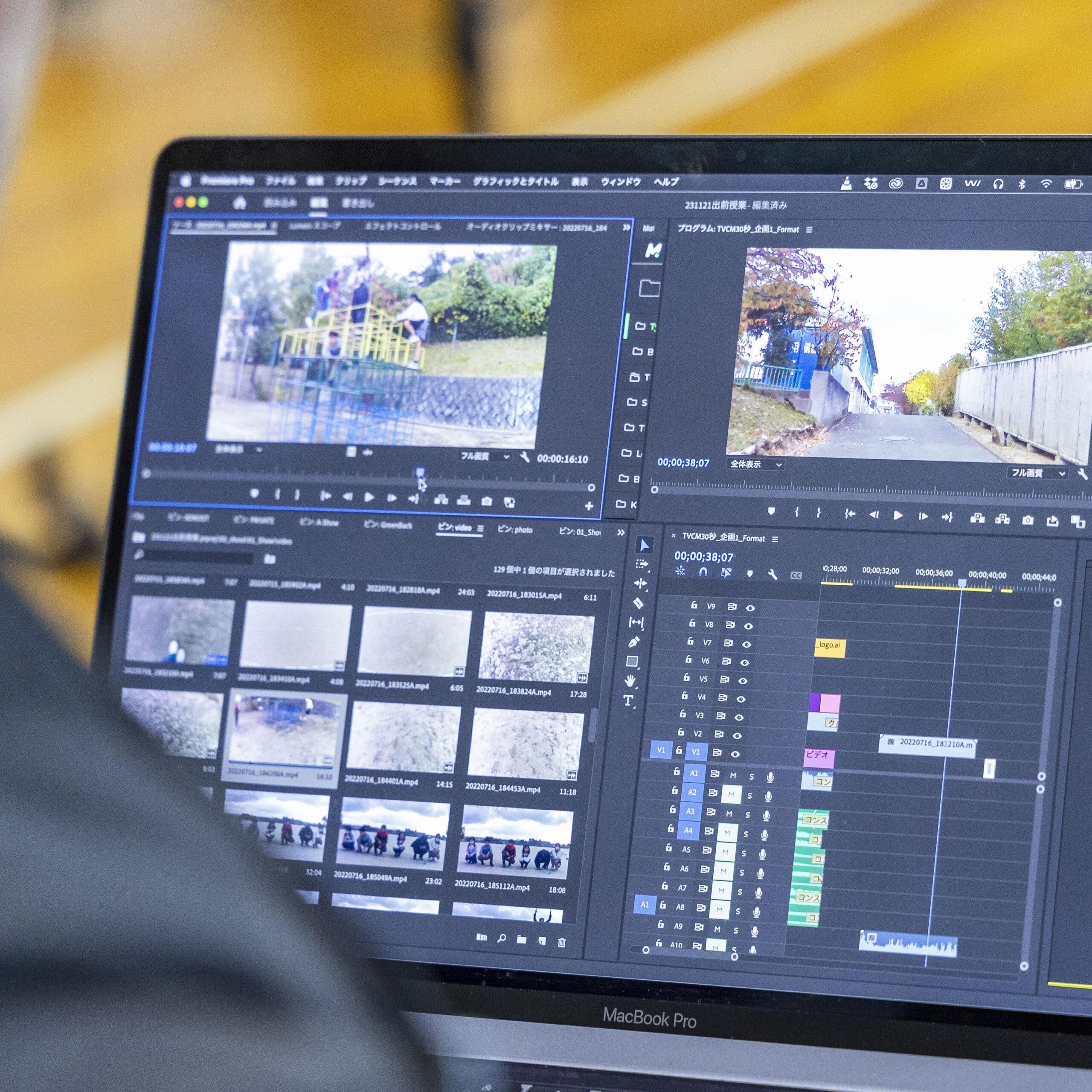This screenshot has width=1092, height=1092.
Task: Toggle timeline Snap magnet icon
Action: 703,572
